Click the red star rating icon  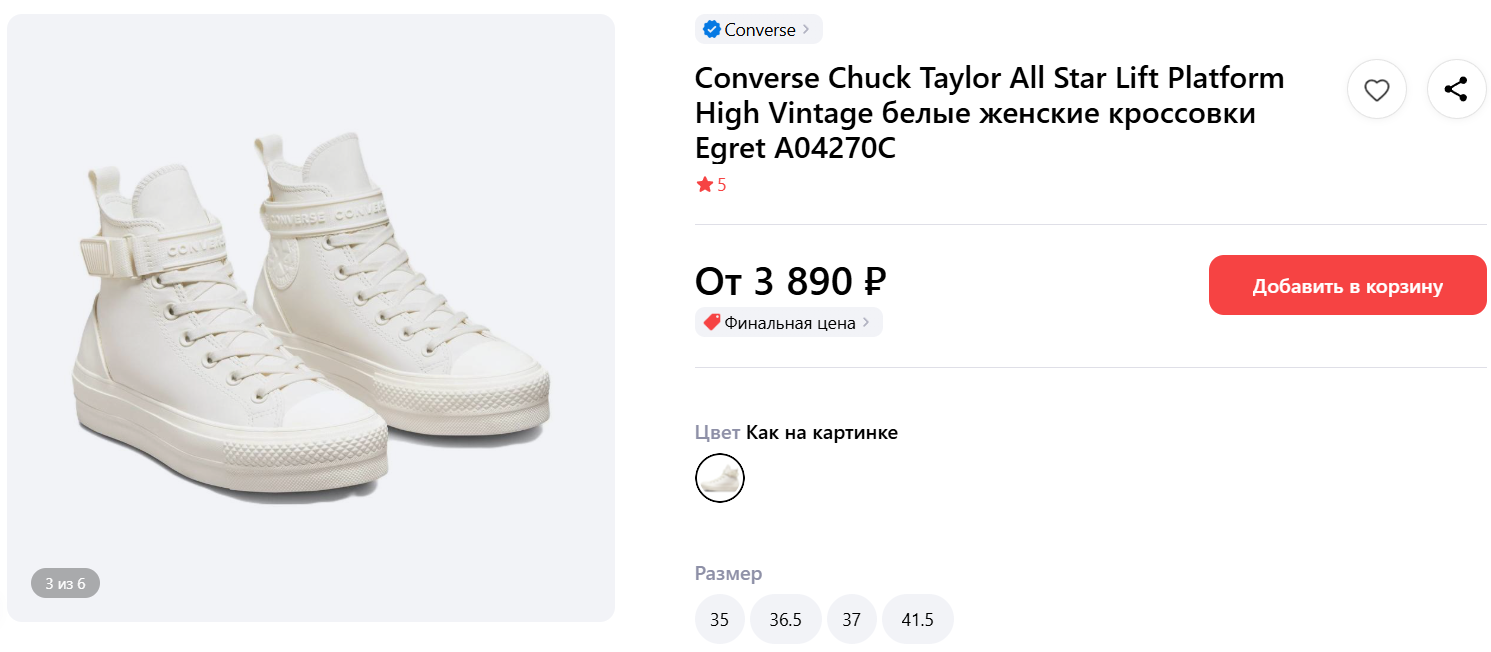704,185
